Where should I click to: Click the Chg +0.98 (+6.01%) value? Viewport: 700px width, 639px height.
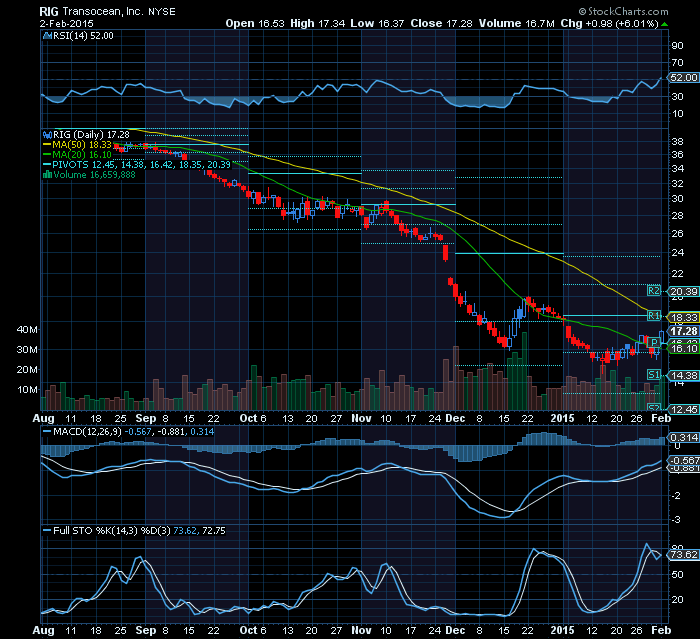pos(609,23)
